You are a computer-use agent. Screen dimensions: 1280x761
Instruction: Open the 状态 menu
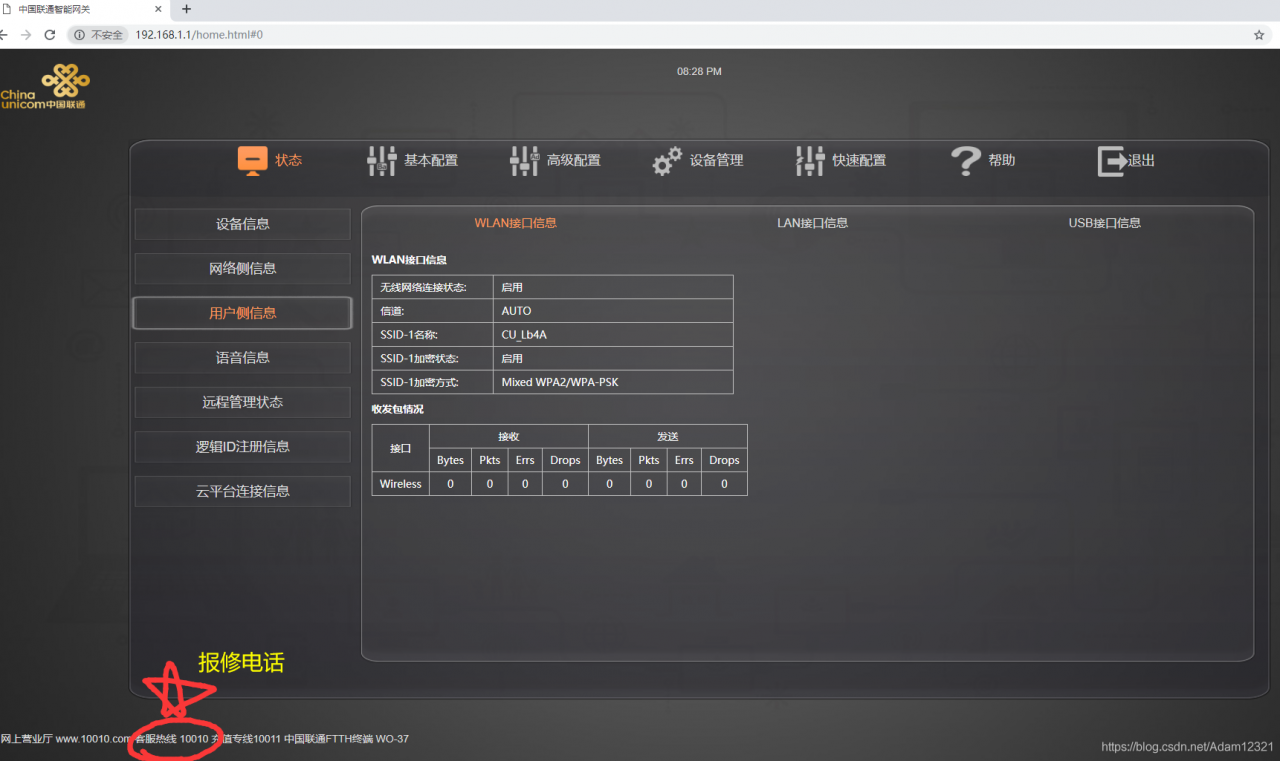(289, 160)
